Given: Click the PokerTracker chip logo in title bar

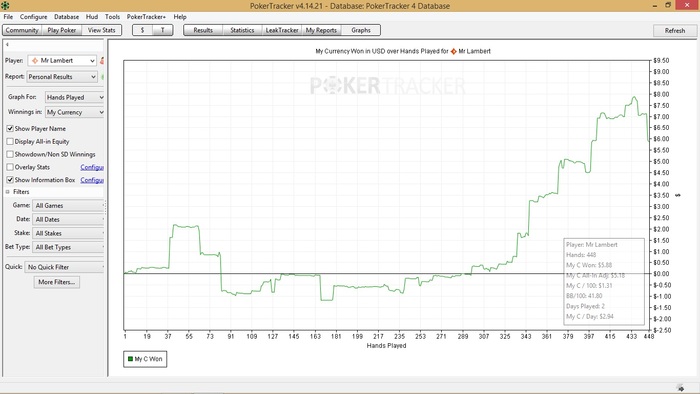Looking at the screenshot, I should click(x=5, y=5).
